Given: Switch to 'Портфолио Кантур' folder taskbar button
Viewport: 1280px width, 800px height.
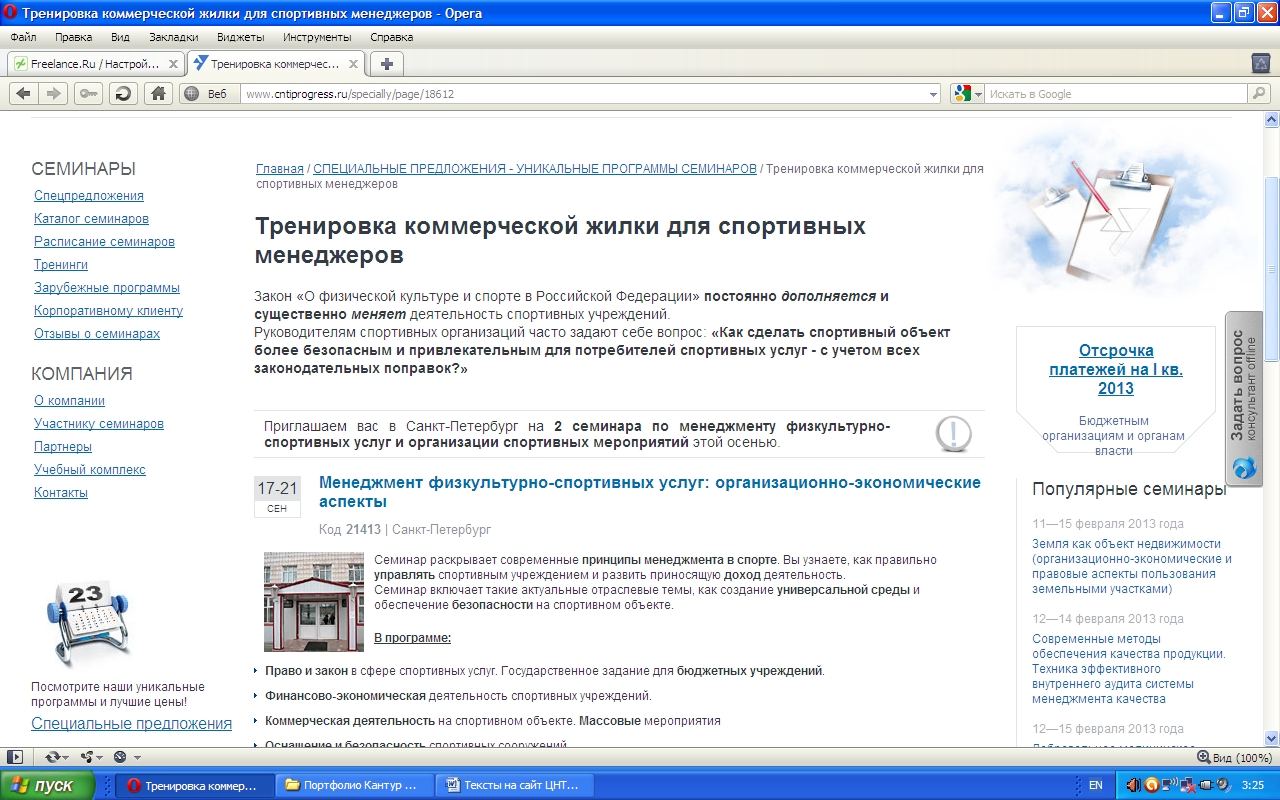Looking at the screenshot, I should pyautogui.click(x=354, y=785).
